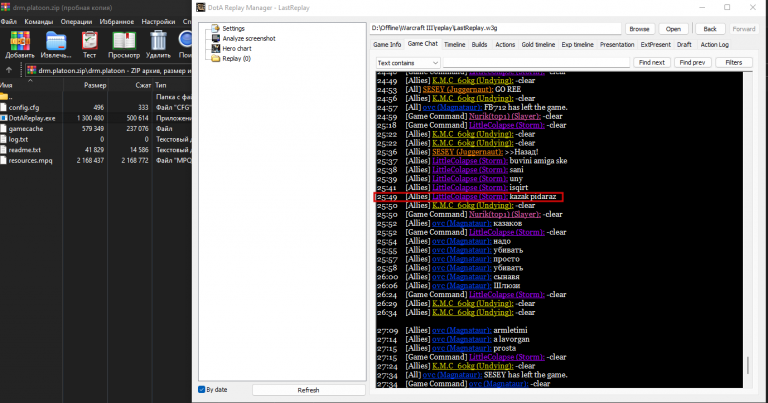Open the Команды menu in WinRAR

tap(39, 22)
